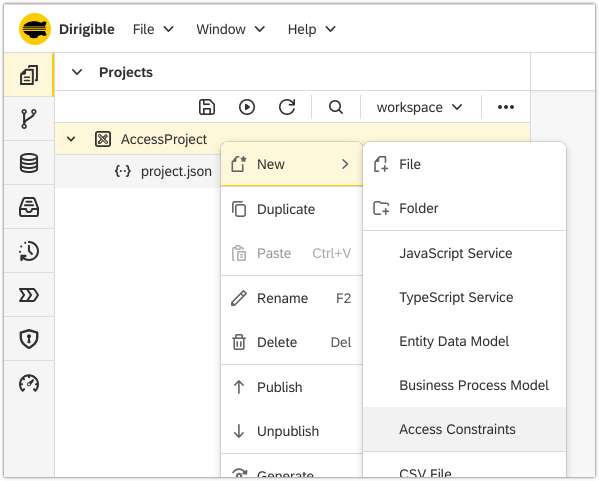Open the Monitoring gauge perspective
The image size is (599, 481).
coord(29,383)
